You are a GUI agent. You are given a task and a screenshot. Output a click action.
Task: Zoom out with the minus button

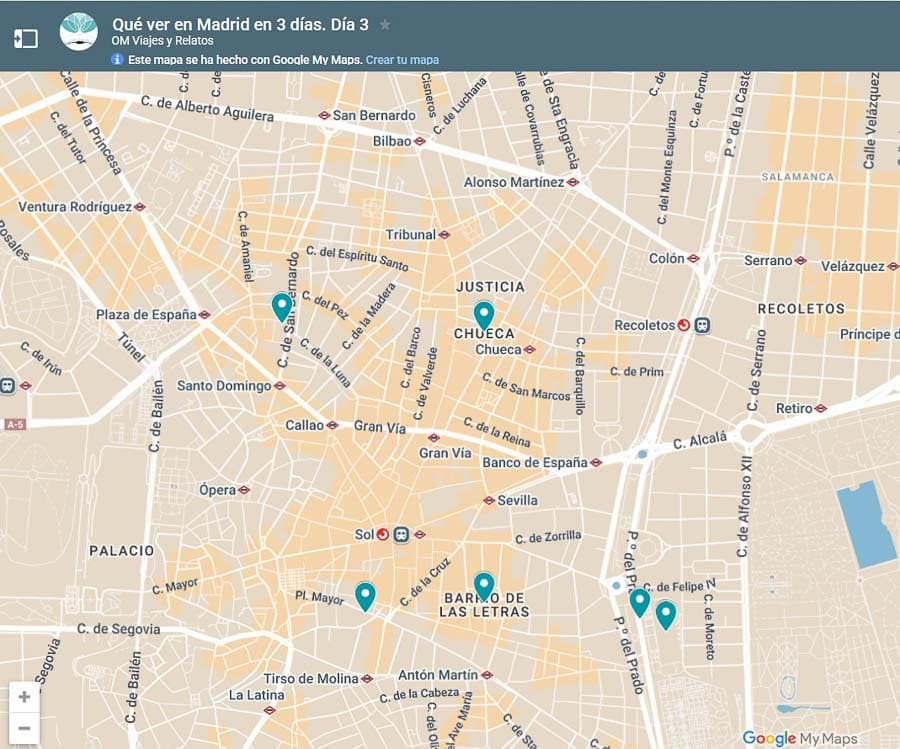[x=24, y=728]
